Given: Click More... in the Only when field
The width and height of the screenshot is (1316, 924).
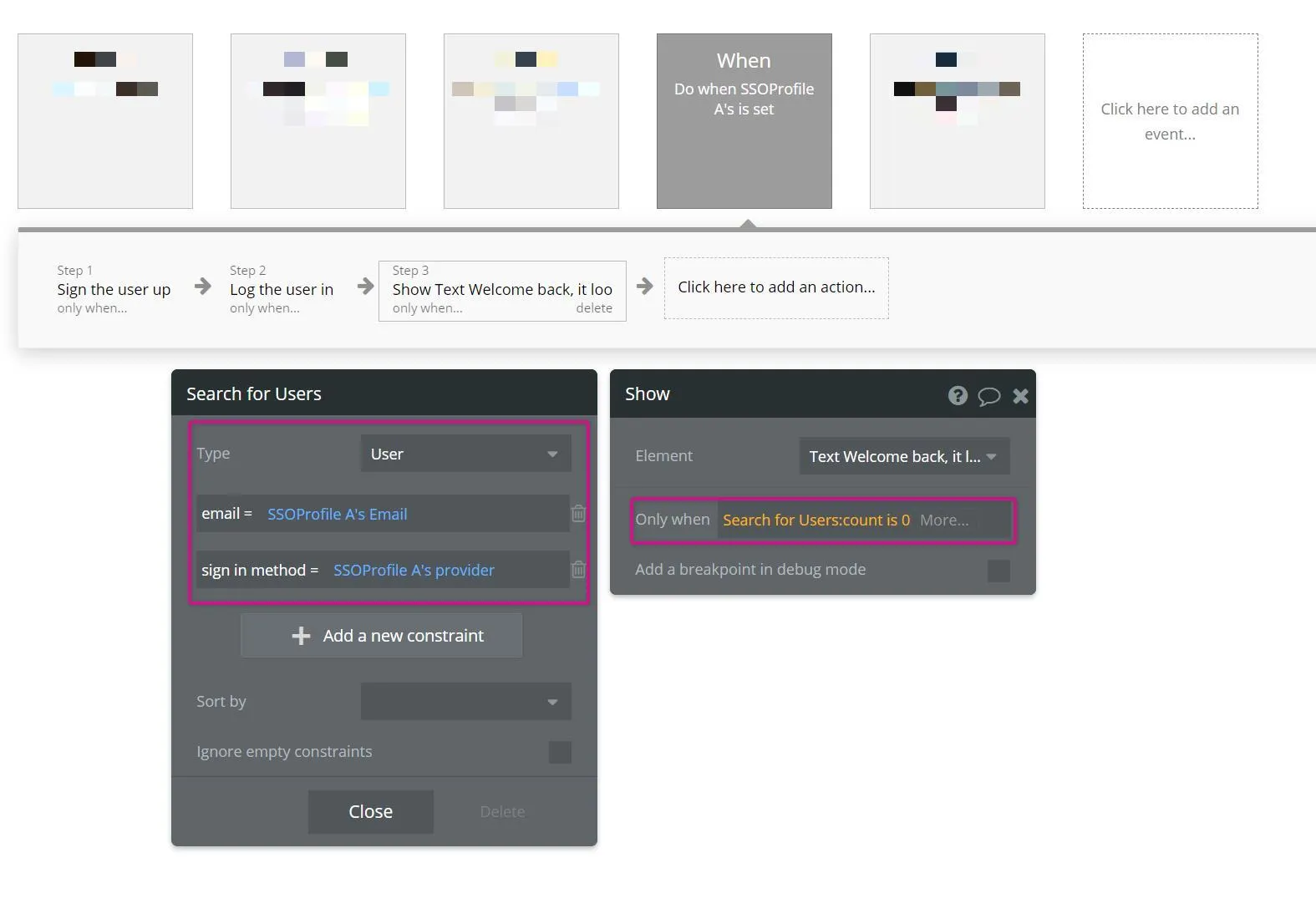Looking at the screenshot, I should tap(944, 520).
